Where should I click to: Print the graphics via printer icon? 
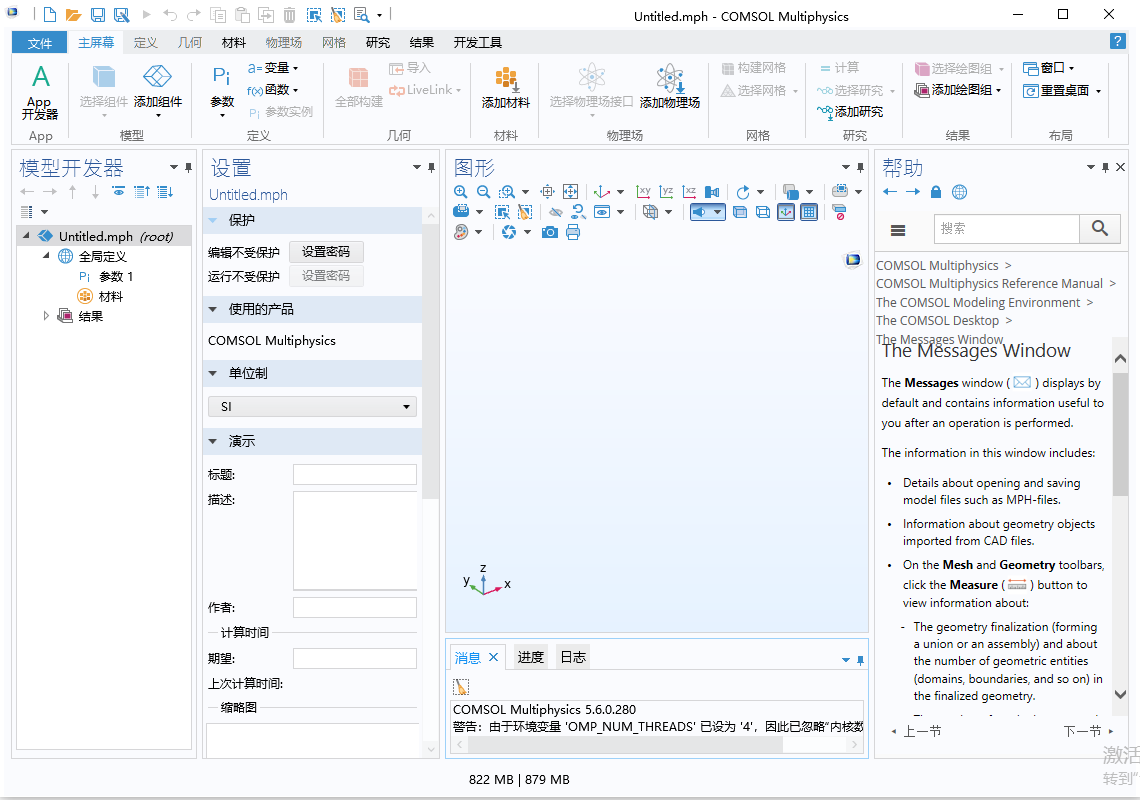coord(573,233)
